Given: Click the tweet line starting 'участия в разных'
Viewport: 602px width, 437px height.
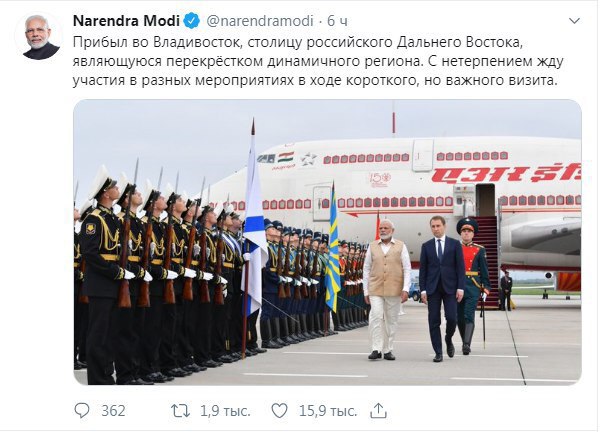Looking at the screenshot, I should (x=315, y=81).
